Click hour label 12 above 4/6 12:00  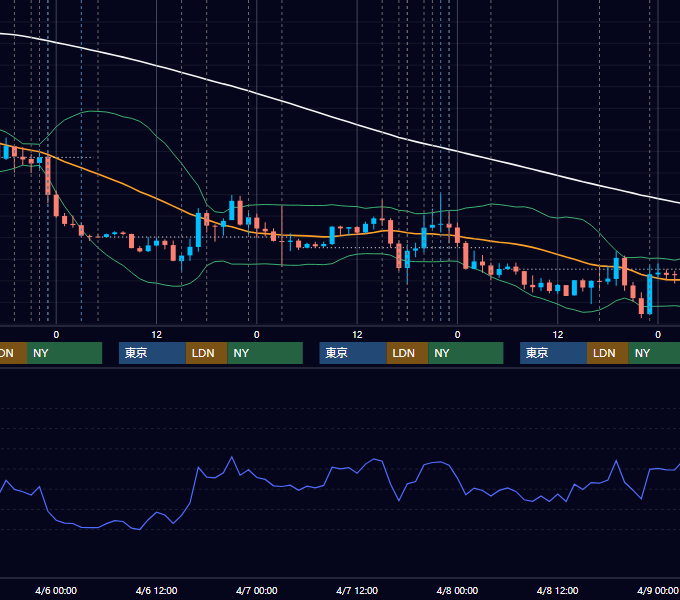click(x=157, y=335)
